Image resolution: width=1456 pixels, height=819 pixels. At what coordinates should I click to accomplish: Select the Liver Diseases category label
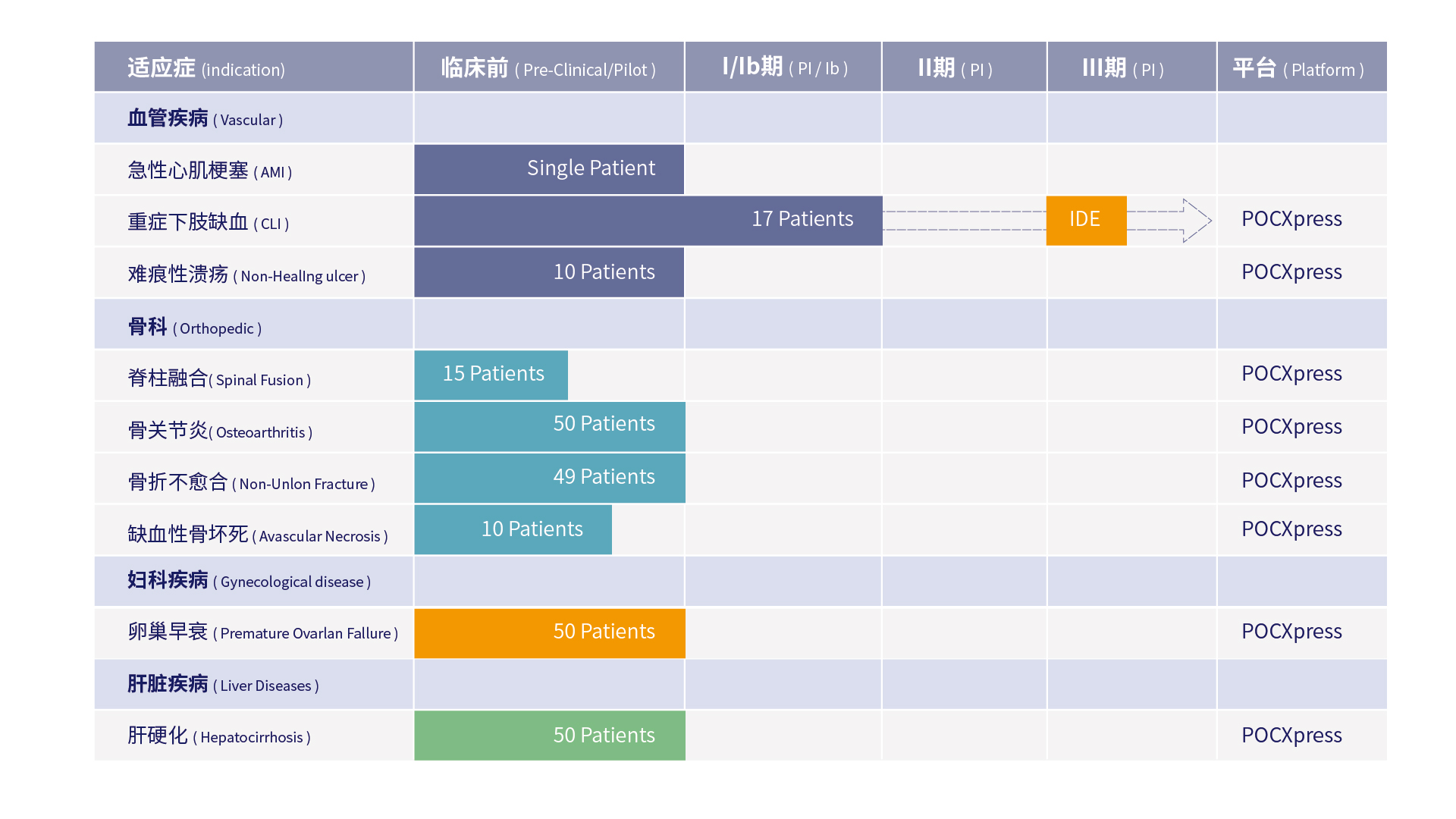click(223, 685)
